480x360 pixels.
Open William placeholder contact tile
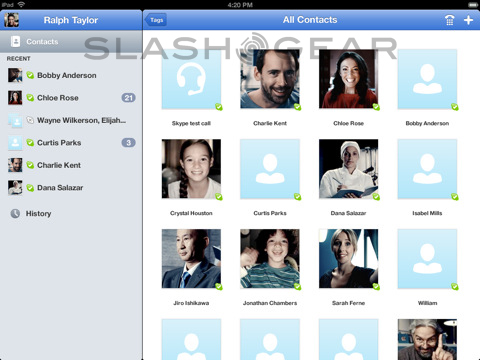[427, 259]
